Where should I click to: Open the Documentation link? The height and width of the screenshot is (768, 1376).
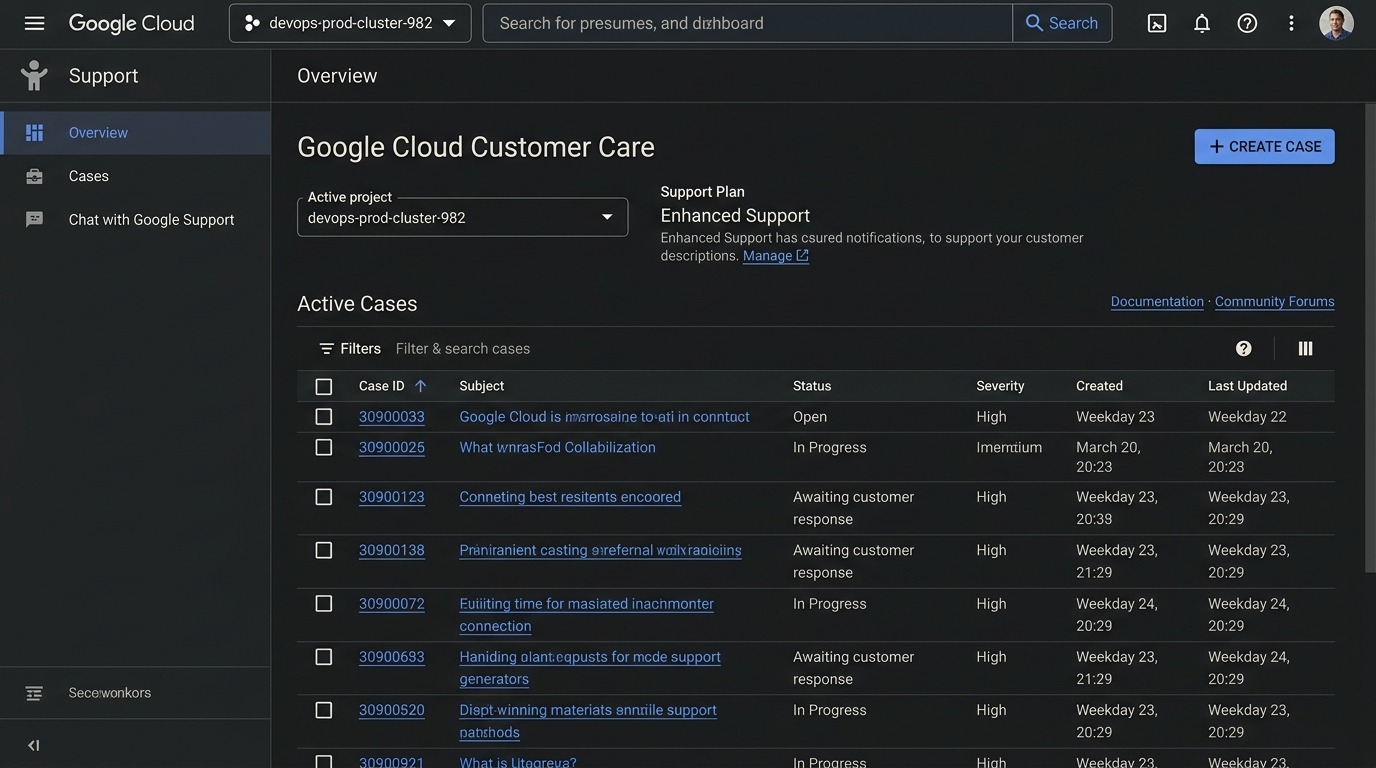[1157, 301]
